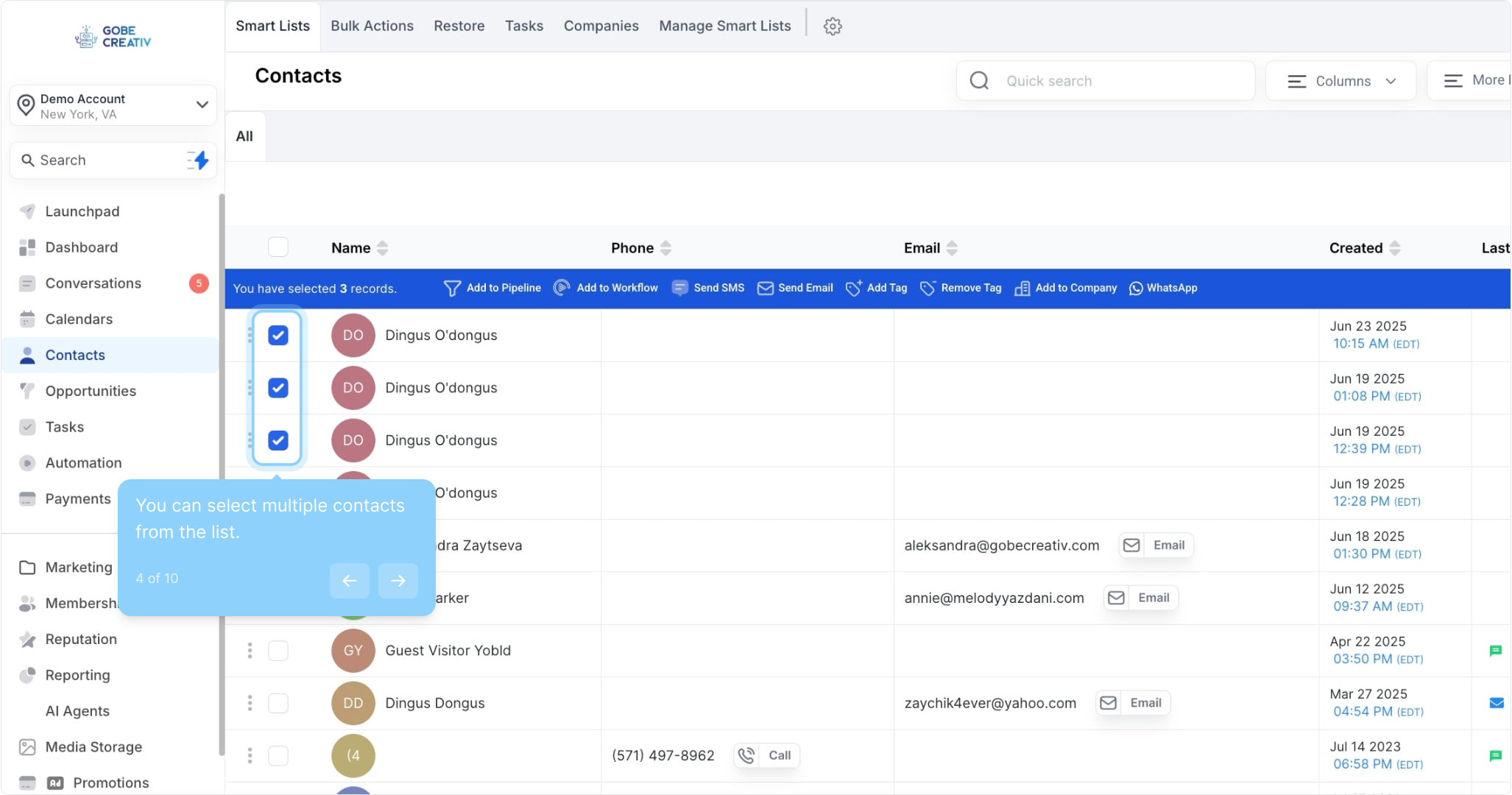This screenshot has height=795, width=1512.
Task: Click Email button for aleksandra@gobecreativ.com
Action: (1156, 545)
